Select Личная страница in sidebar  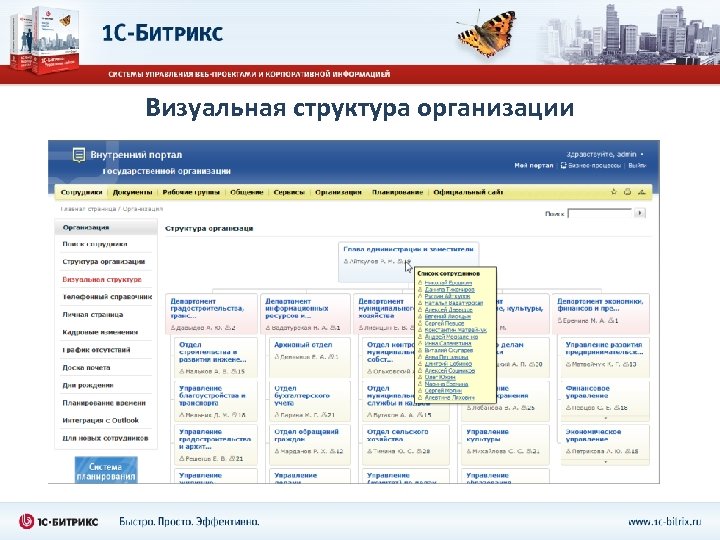point(93,315)
